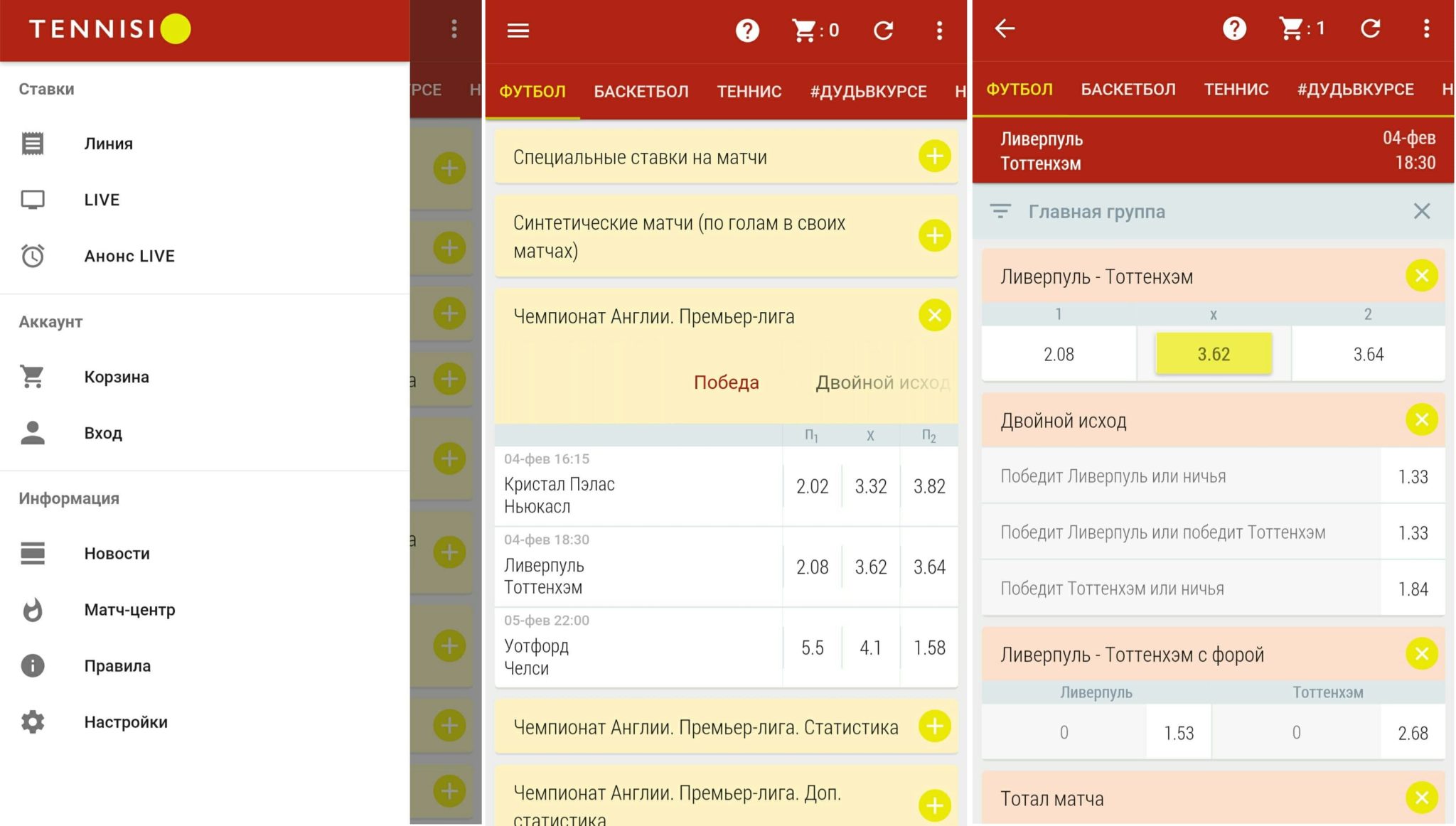Open Настройки in the side menu

205,722
